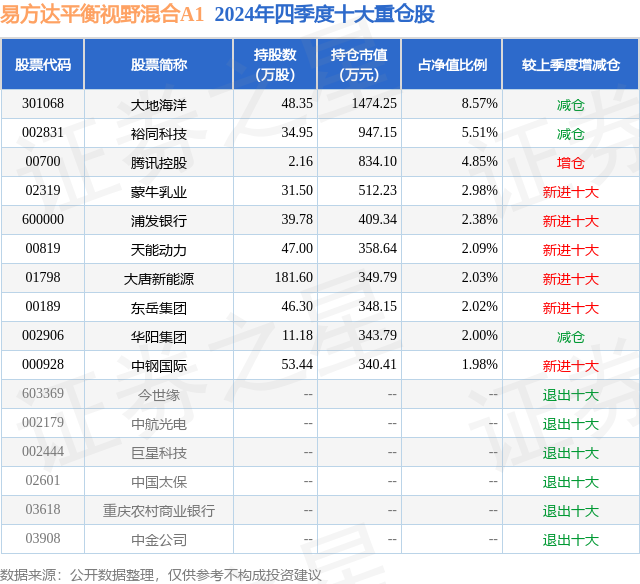Select the 持仓市值(万元) column header
Viewport: 640px width, 584px height.
359,64
